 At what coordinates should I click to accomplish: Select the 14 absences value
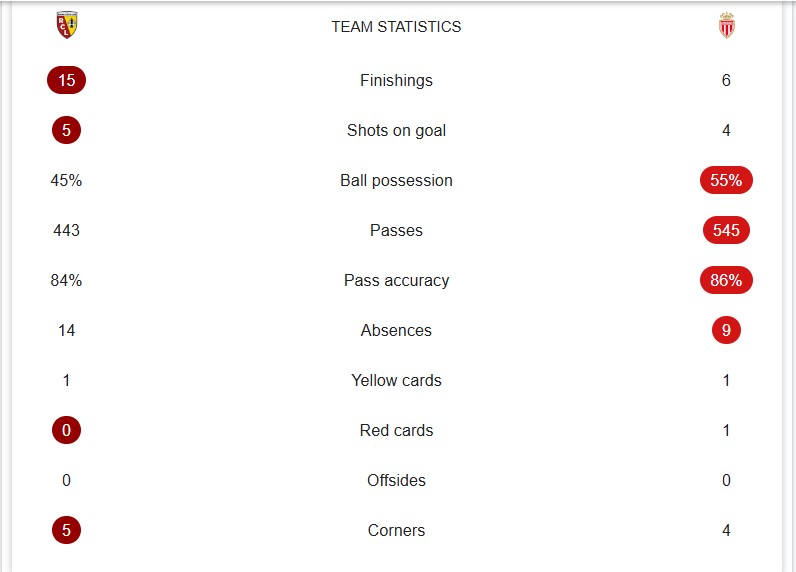(x=67, y=330)
